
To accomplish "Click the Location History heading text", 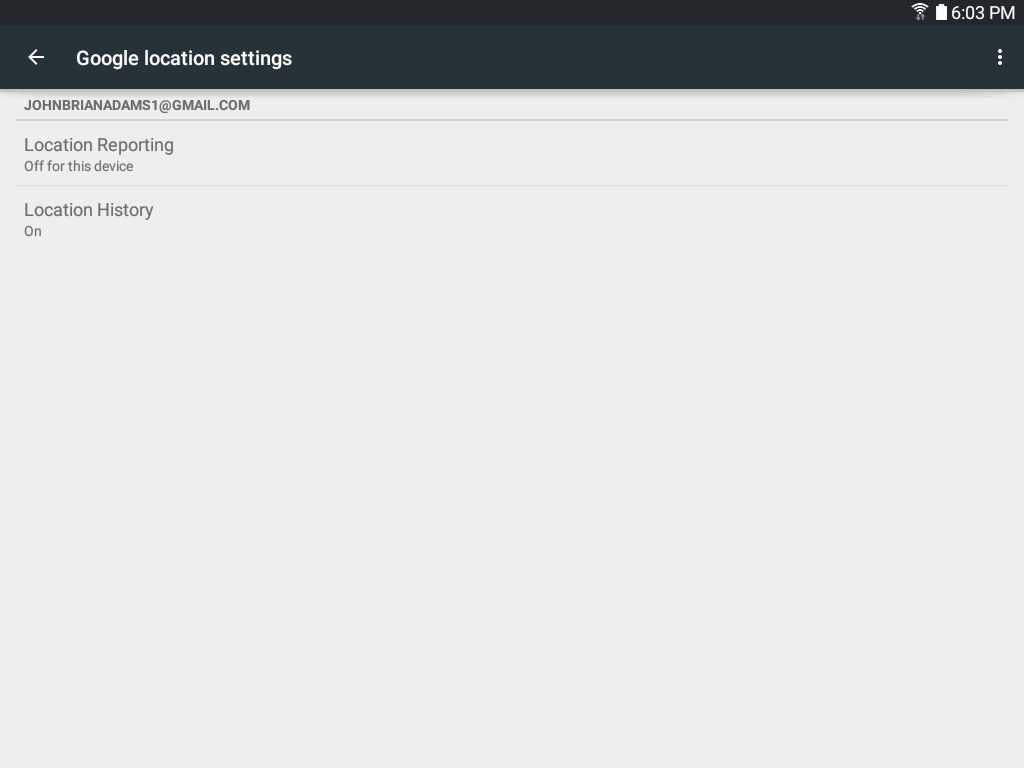I will pos(89,210).
